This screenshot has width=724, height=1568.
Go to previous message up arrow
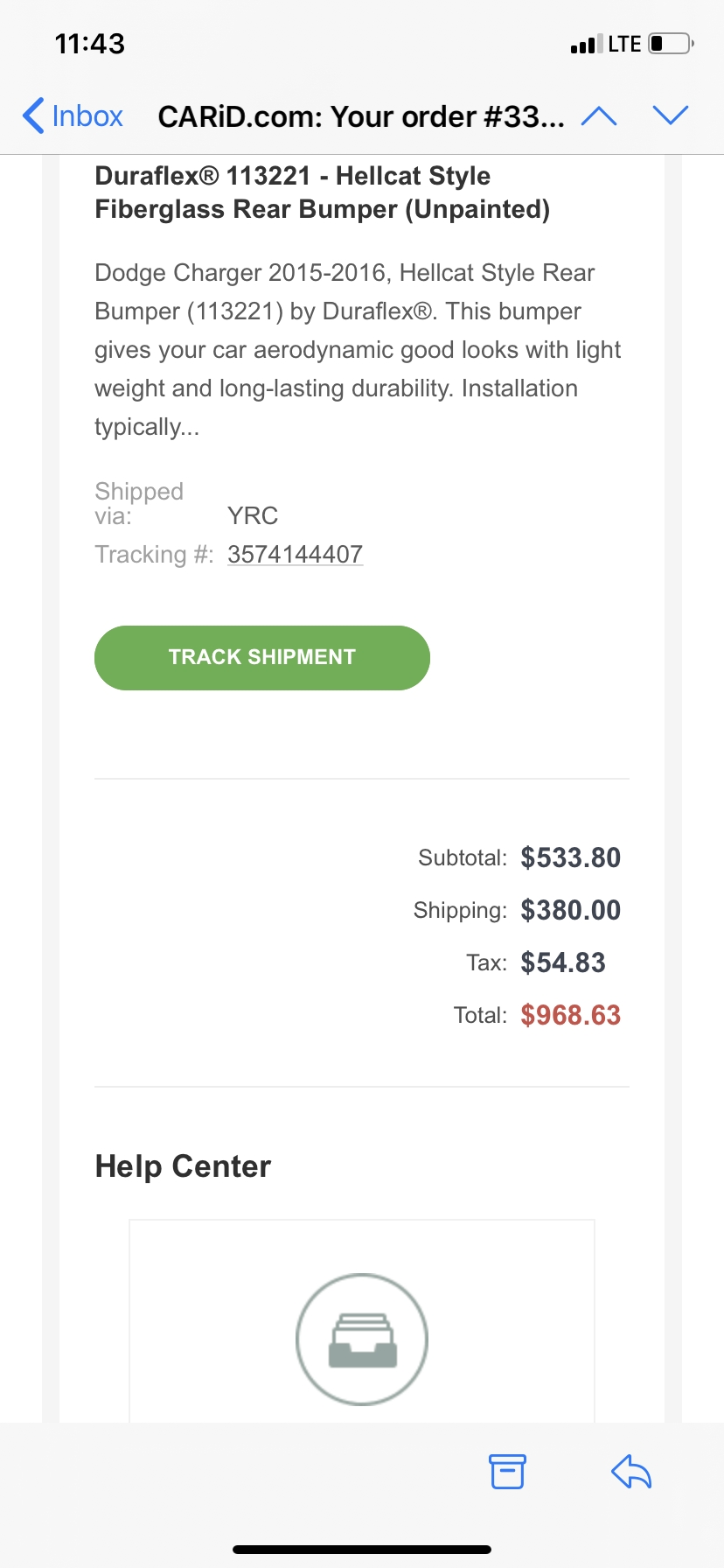pyautogui.click(x=599, y=115)
